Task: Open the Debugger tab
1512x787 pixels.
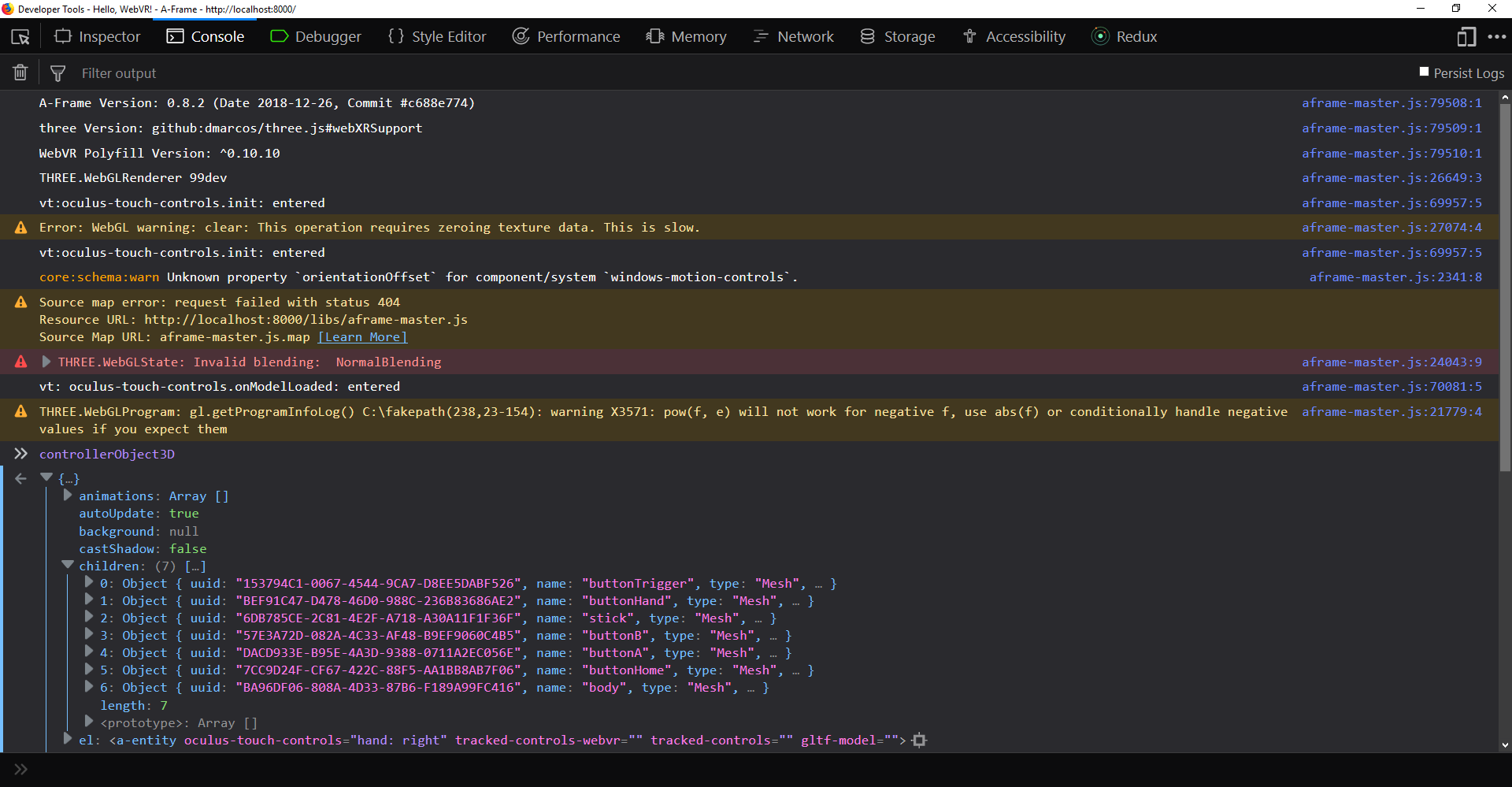Action: pos(315,36)
